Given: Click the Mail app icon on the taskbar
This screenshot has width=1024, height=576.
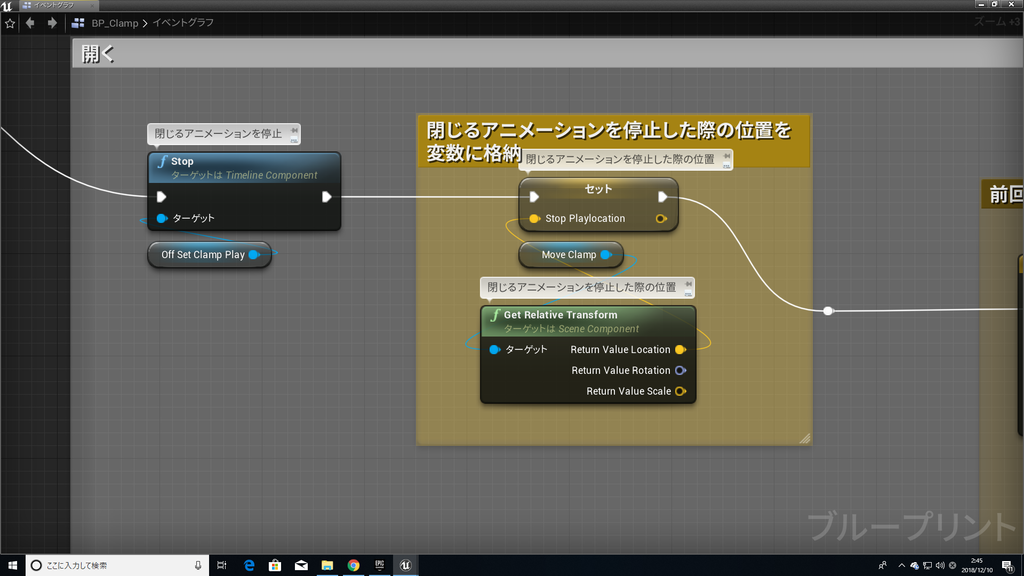Looking at the screenshot, I should coord(300,565).
